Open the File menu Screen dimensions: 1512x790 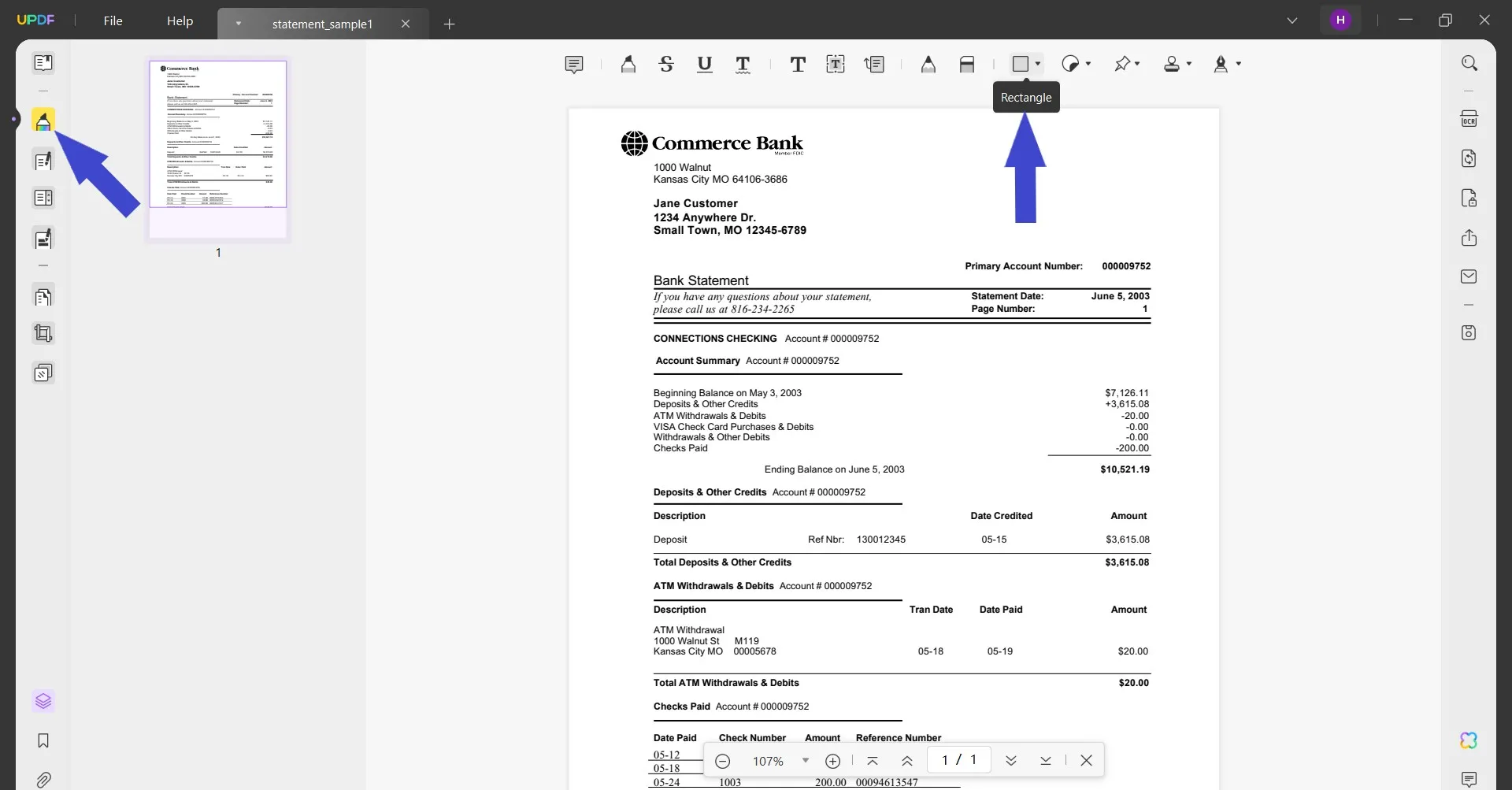tap(113, 21)
